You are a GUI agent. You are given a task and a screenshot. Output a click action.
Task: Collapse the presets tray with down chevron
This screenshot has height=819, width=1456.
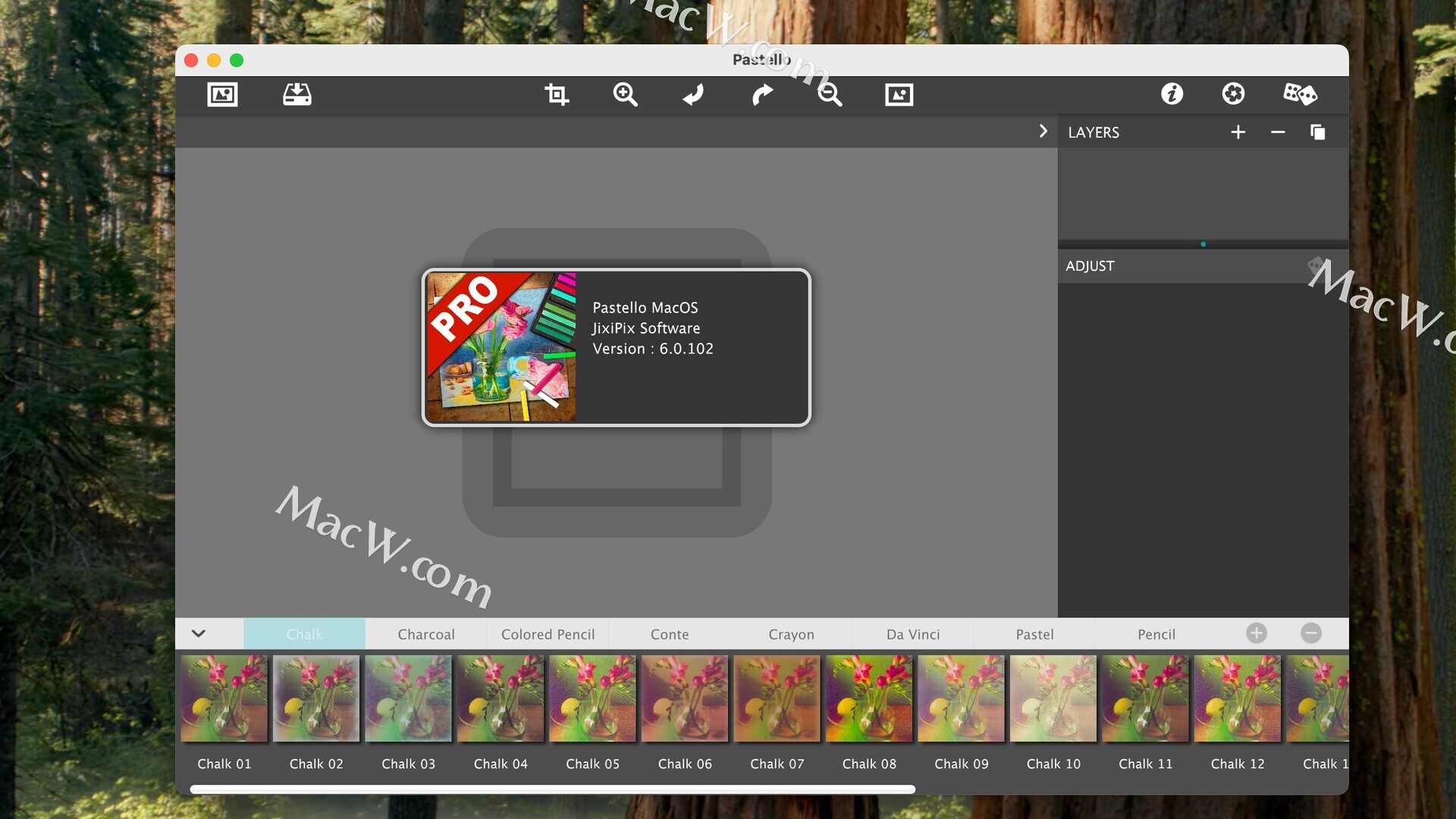tap(199, 633)
